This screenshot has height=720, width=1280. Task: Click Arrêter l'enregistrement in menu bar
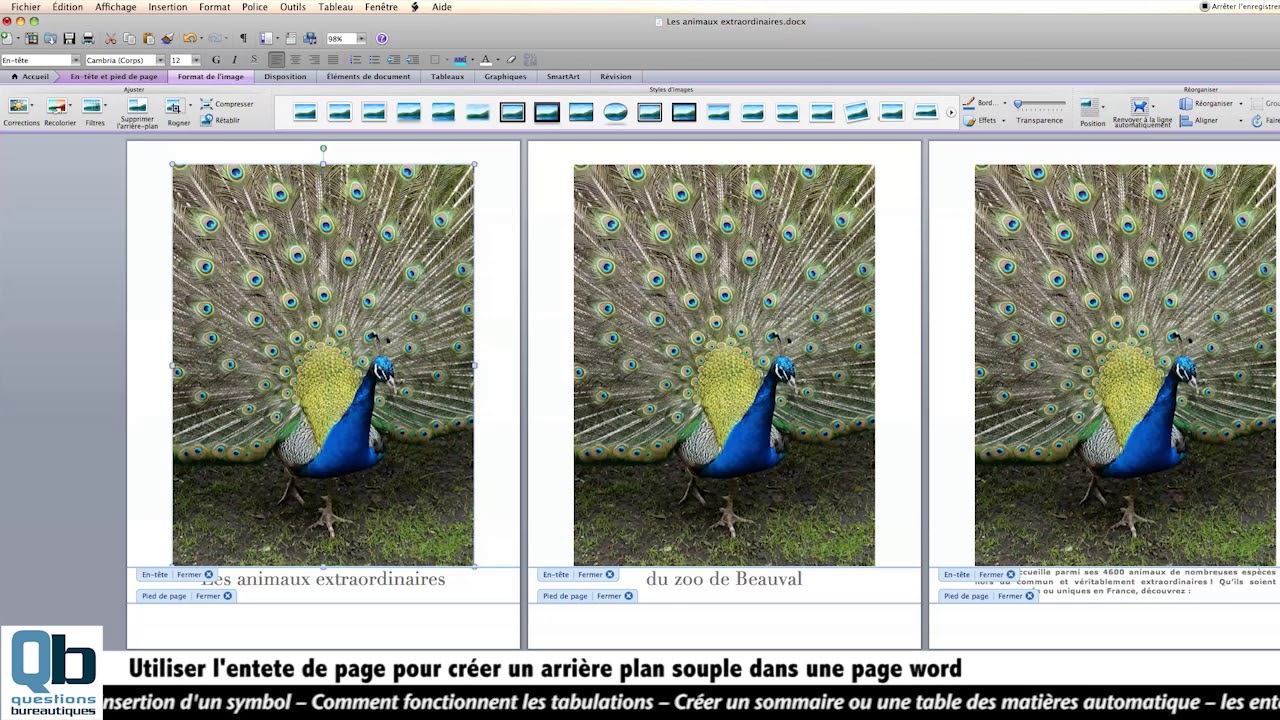1240,7
